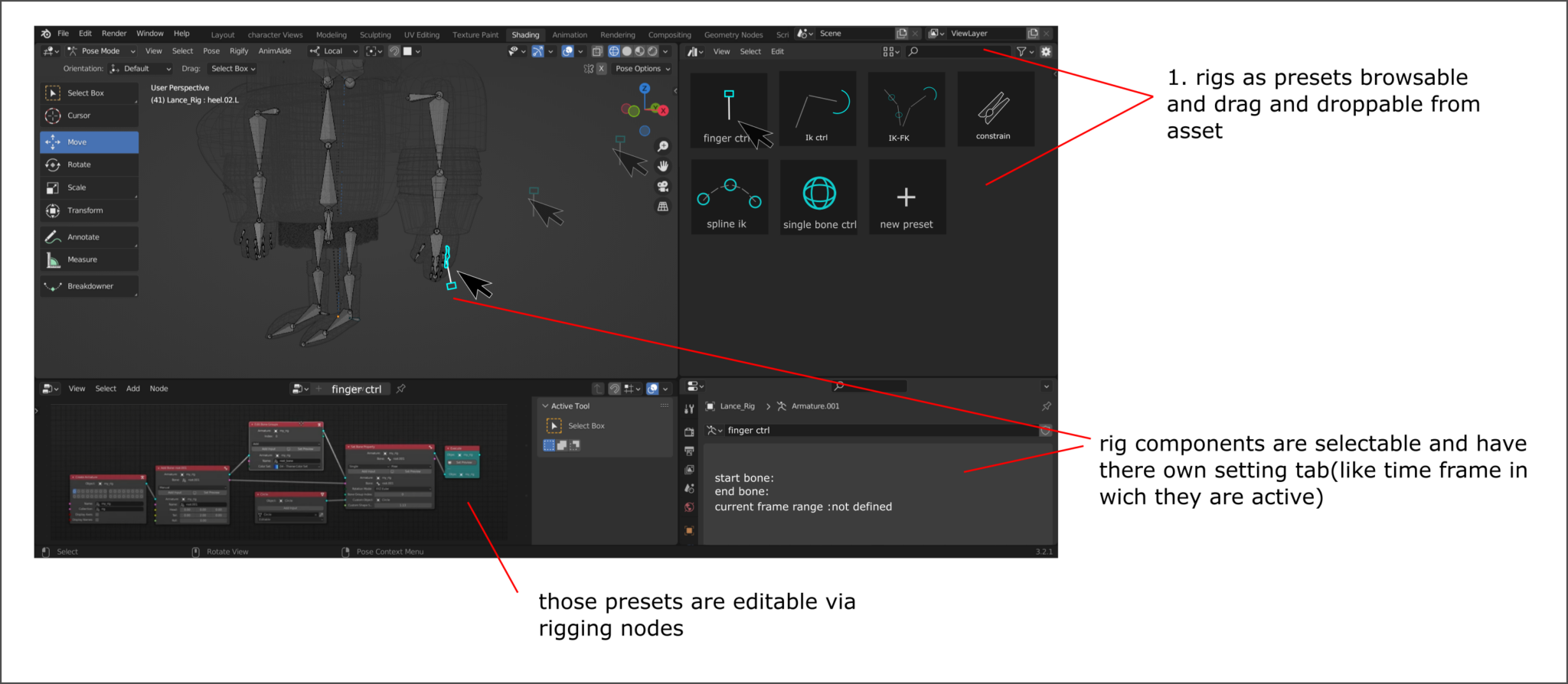Image resolution: width=1568 pixels, height=684 pixels.
Task: Open Render properties tab icon
Action: (689, 432)
